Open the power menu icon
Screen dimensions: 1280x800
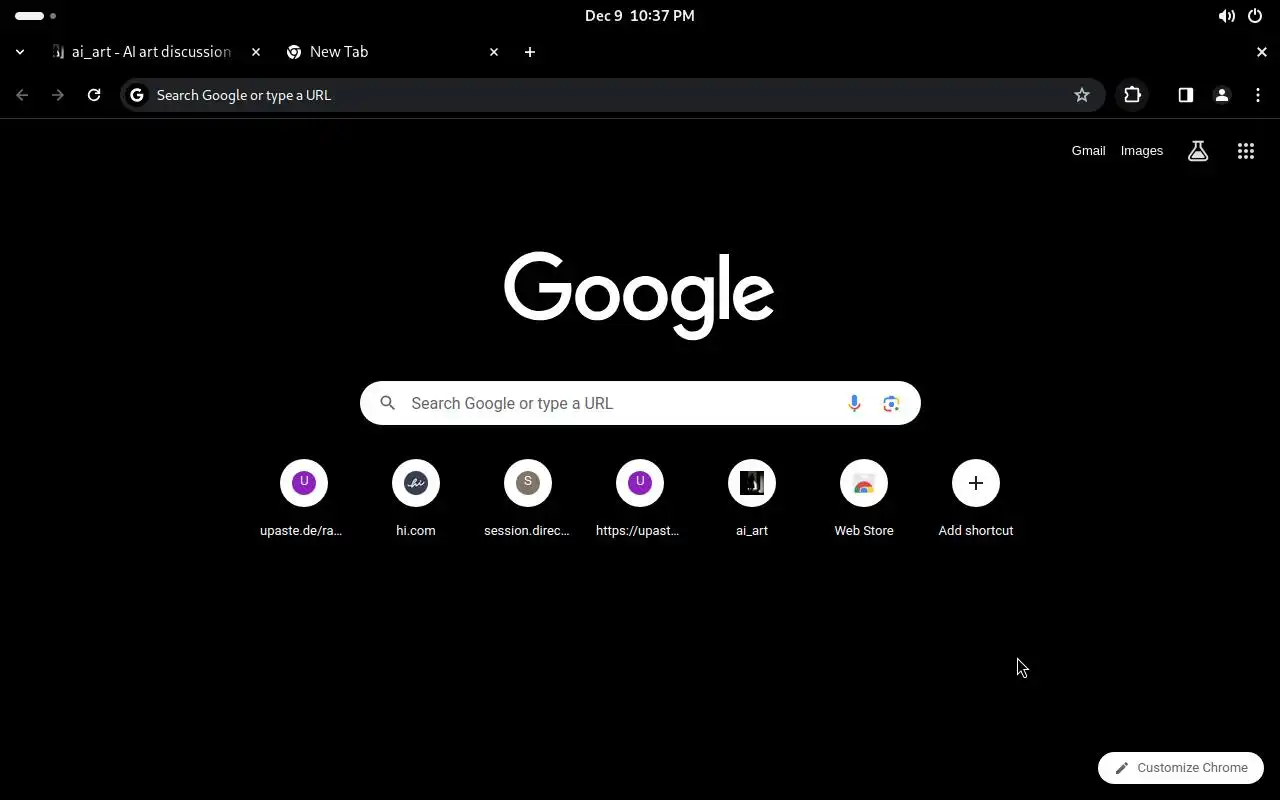click(1254, 16)
